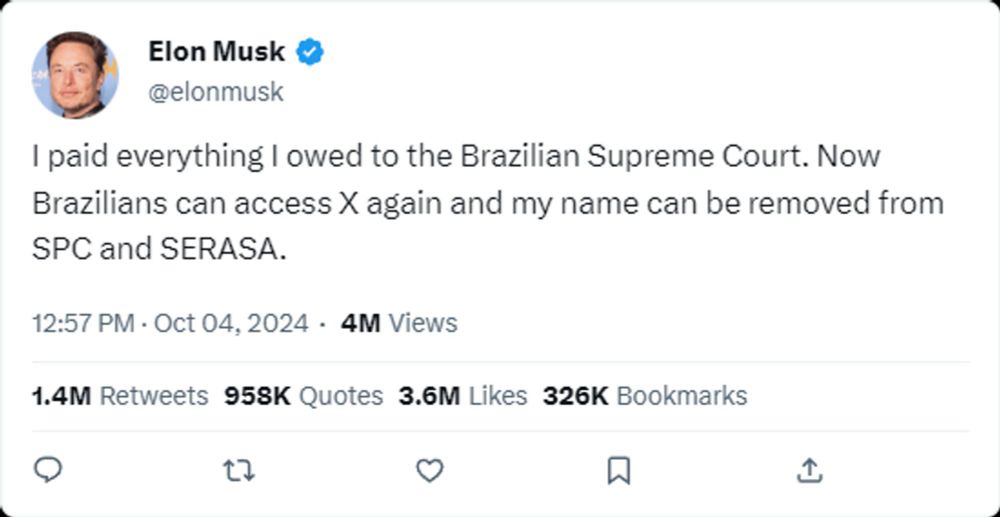Viewport: 1000px width, 517px height.
Task: Click the blue verified badge
Action: click(x=312, y=52)
